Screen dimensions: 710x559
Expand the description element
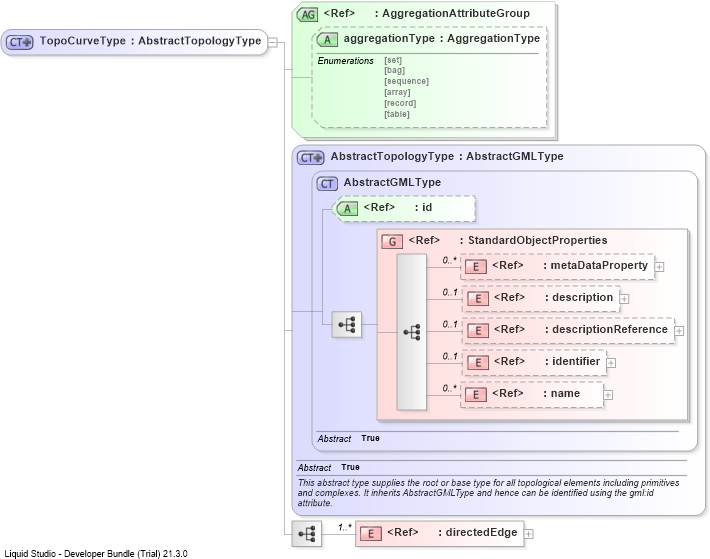click(624, 299)
